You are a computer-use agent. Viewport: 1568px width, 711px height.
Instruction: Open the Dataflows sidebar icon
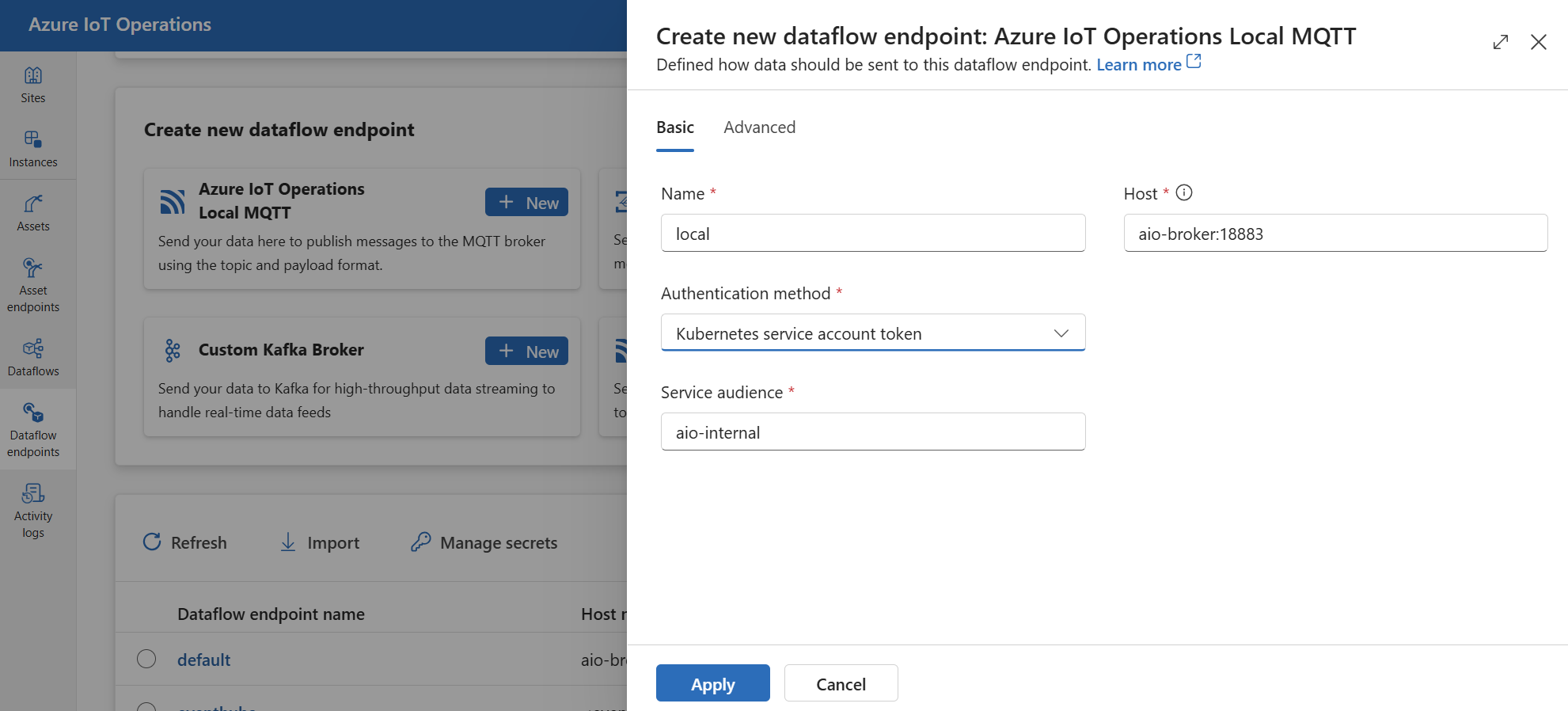[33, 348]
